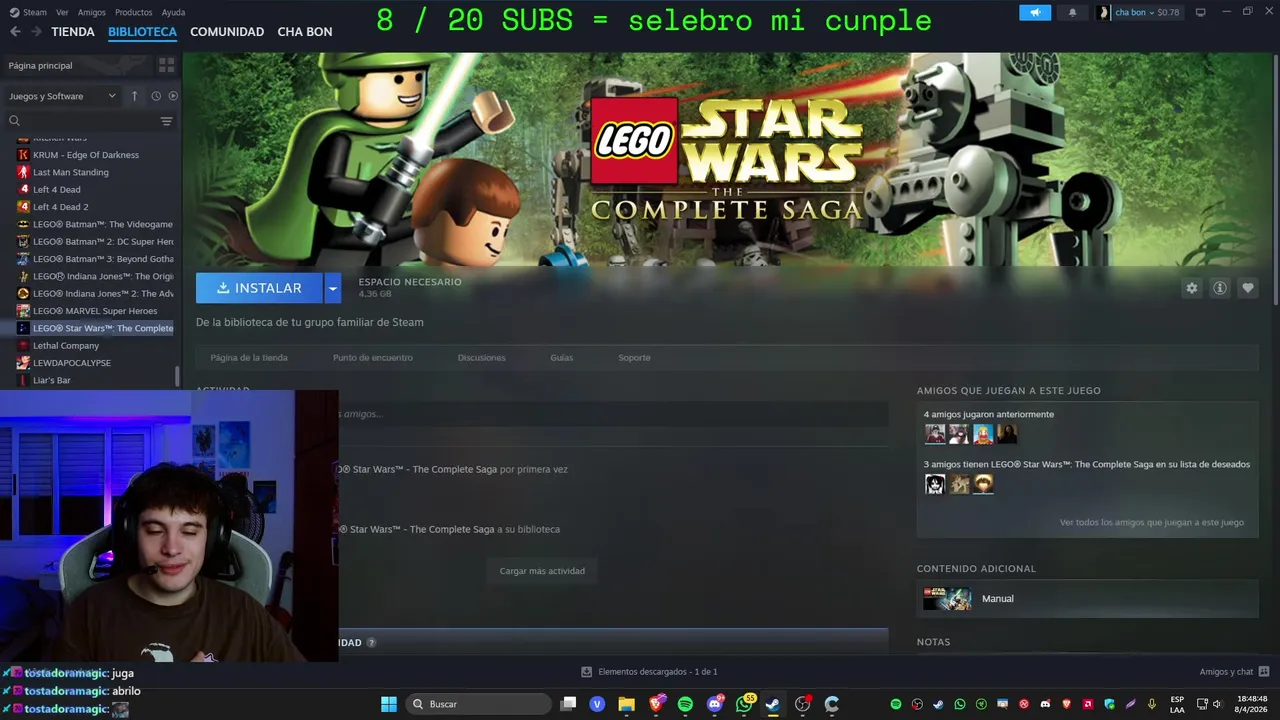Open Guías tab
Viewport: 1280px width, 720px height.
click(x=562, y=358)
